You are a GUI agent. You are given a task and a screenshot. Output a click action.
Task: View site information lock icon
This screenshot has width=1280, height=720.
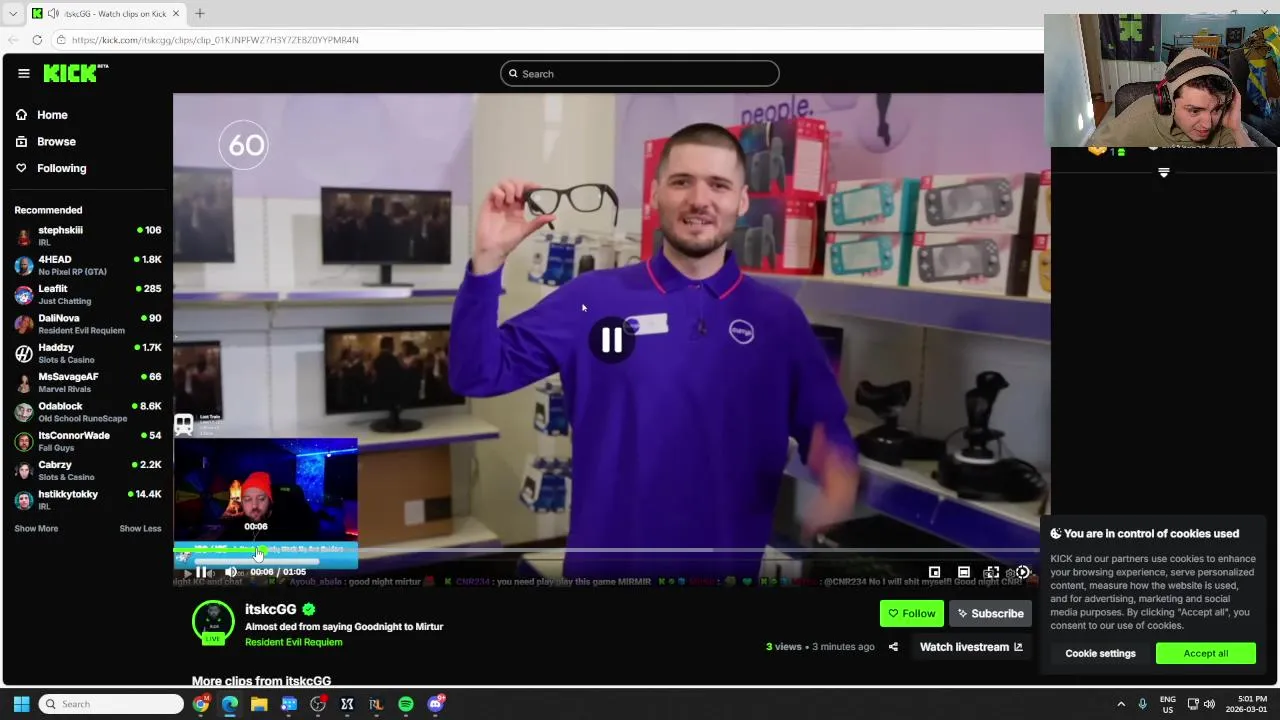click(x=61, y=40)
